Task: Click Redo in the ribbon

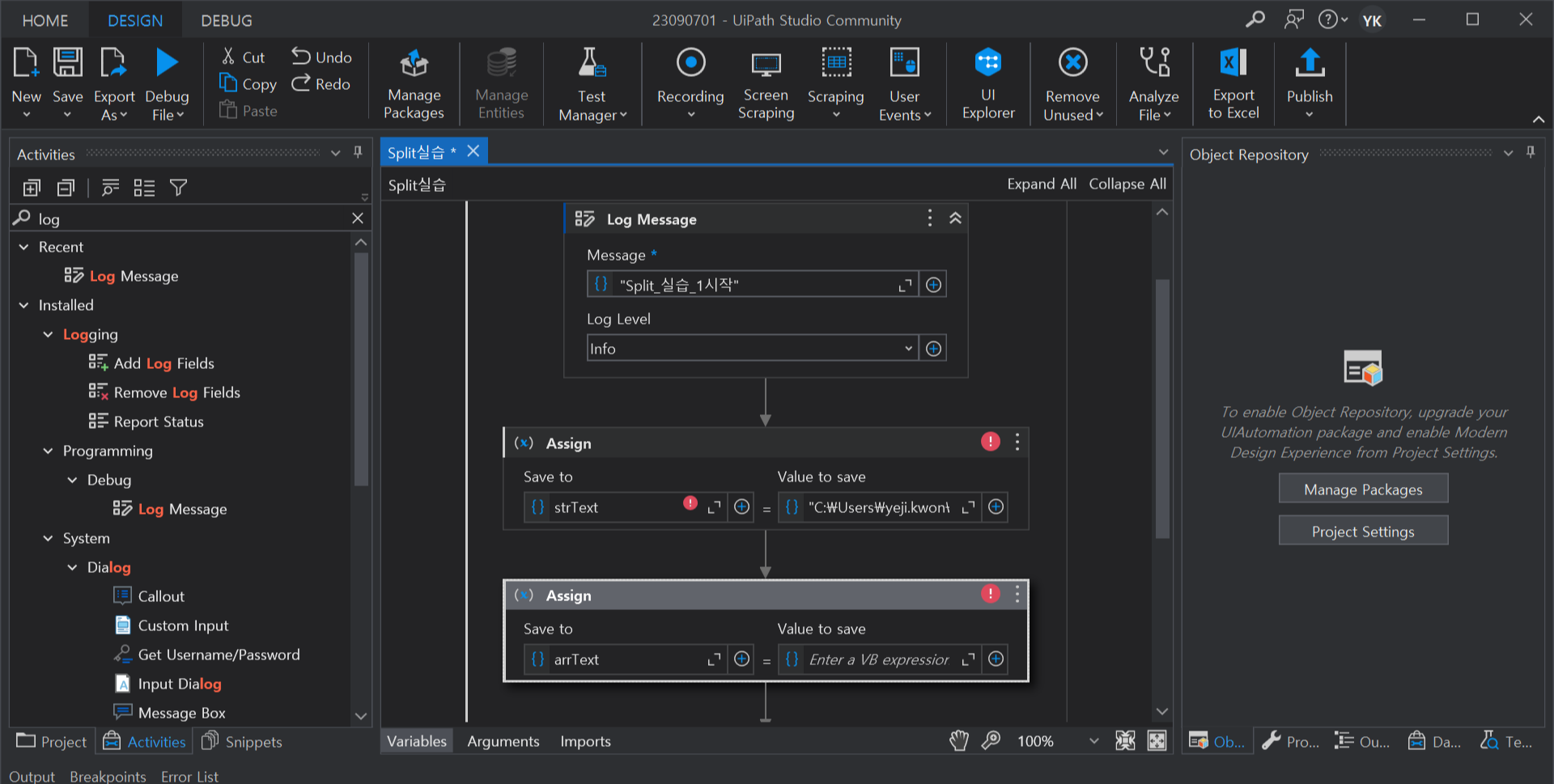Action: (x=321, y=83)
